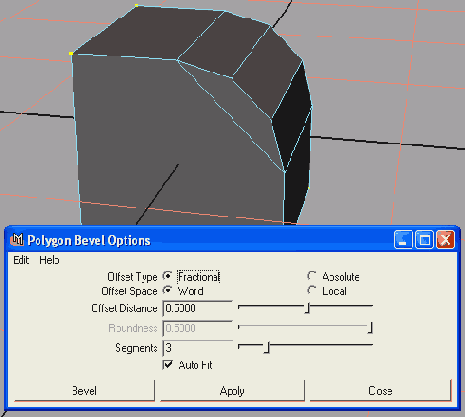Click the Bevel button
The image size is (465, 417).
click(x=84, y=391)
